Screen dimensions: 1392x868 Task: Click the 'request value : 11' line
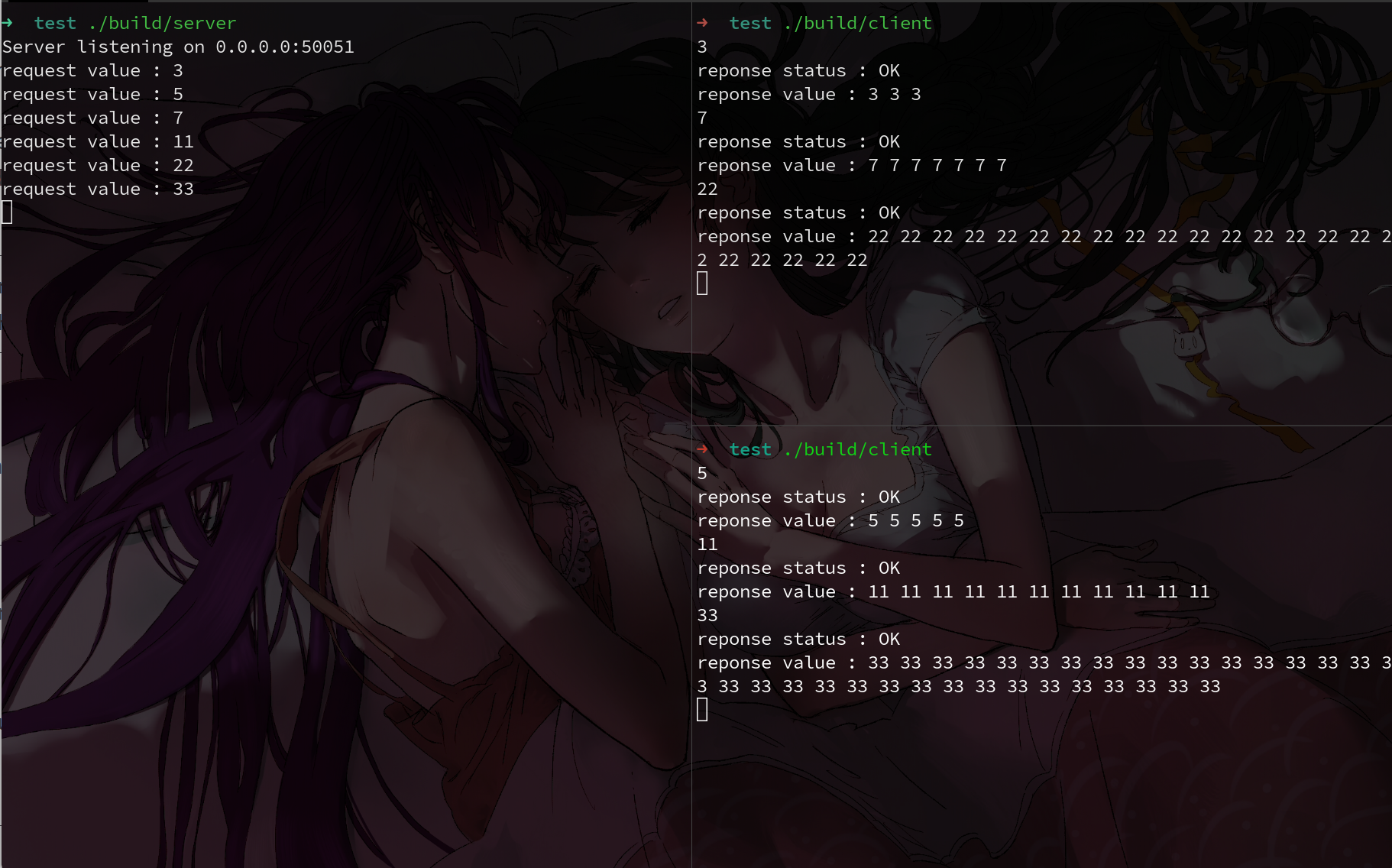point(98,142)
